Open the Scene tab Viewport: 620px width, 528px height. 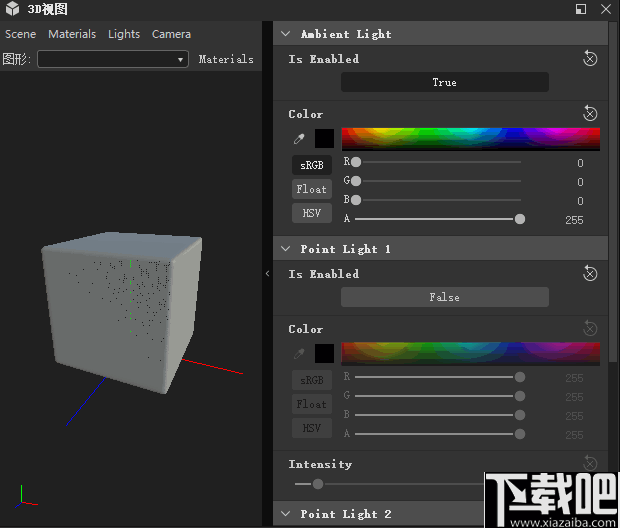point(21,34)
